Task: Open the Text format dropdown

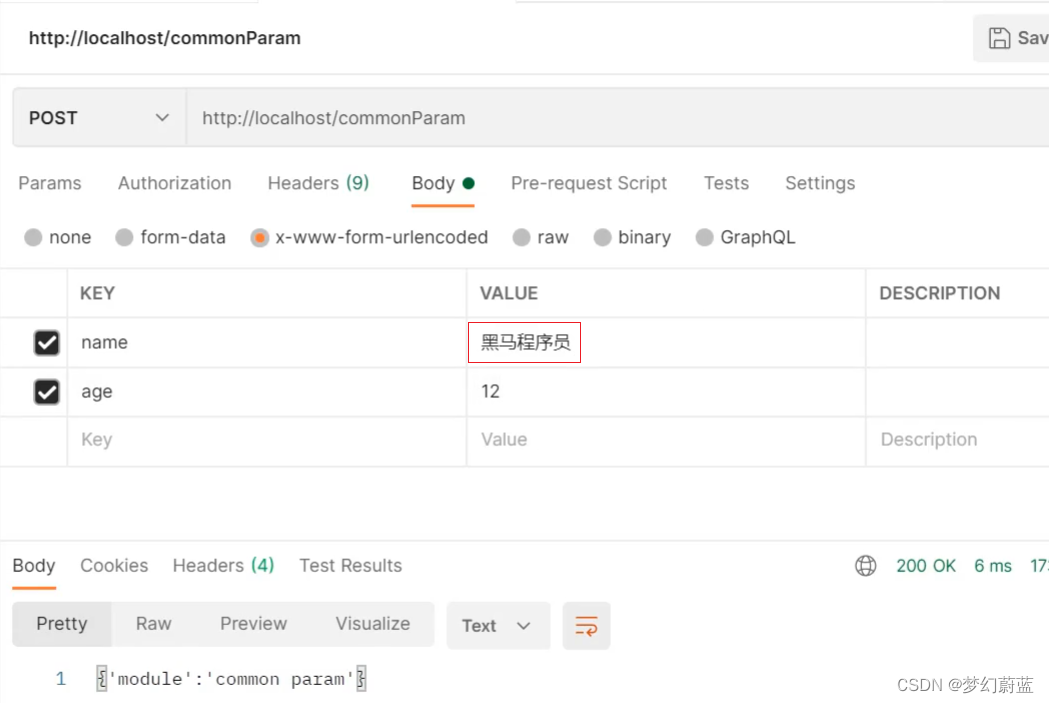Action: coord(498,625)
